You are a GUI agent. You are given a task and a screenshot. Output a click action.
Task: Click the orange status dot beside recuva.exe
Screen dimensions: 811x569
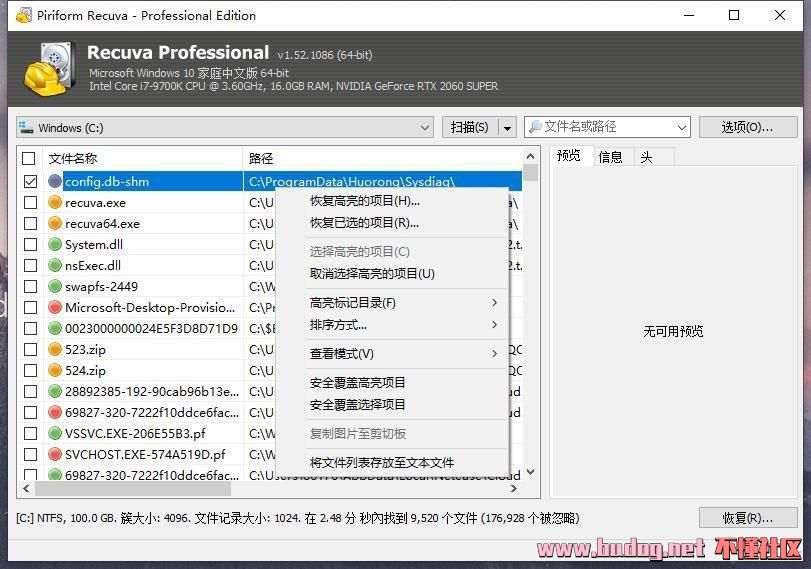[x=55, y=203]
